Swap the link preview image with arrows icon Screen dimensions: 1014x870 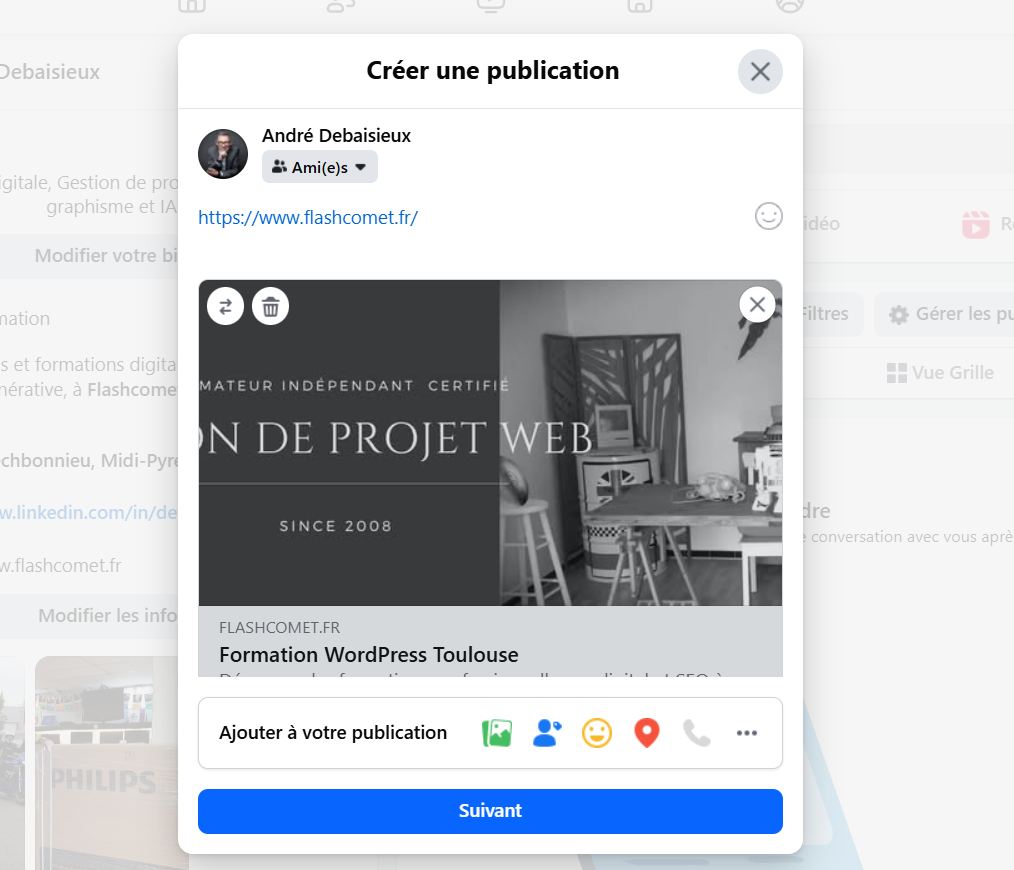point(225,306)
